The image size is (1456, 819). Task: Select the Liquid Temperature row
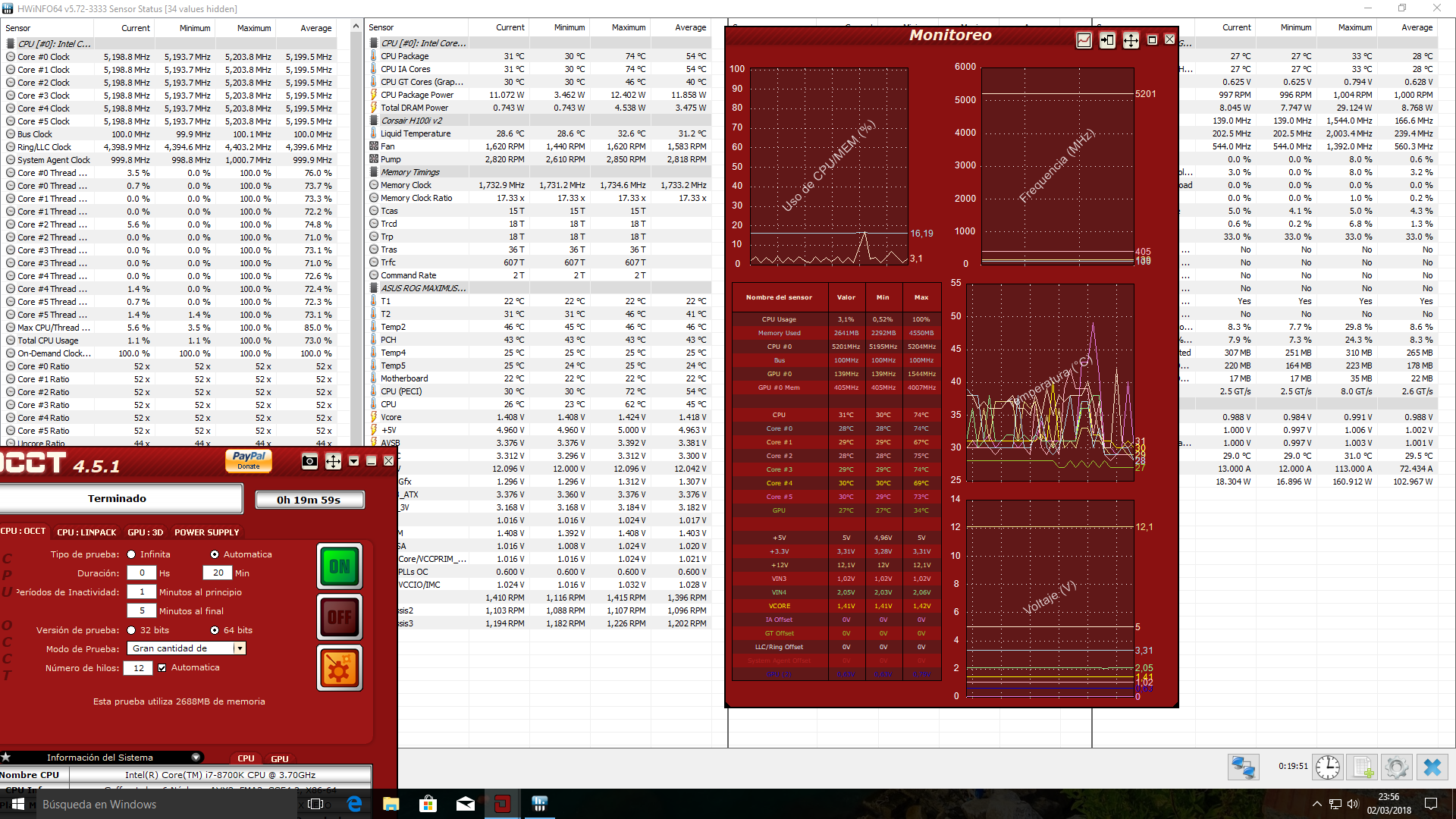point(539,133)
